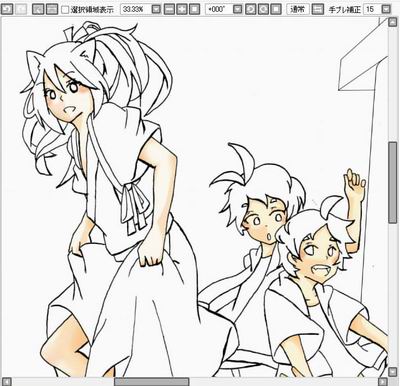Click the vertical scrollbar up arrow
400x386 pixels.
pyautogui.click(x=393, y=22)
